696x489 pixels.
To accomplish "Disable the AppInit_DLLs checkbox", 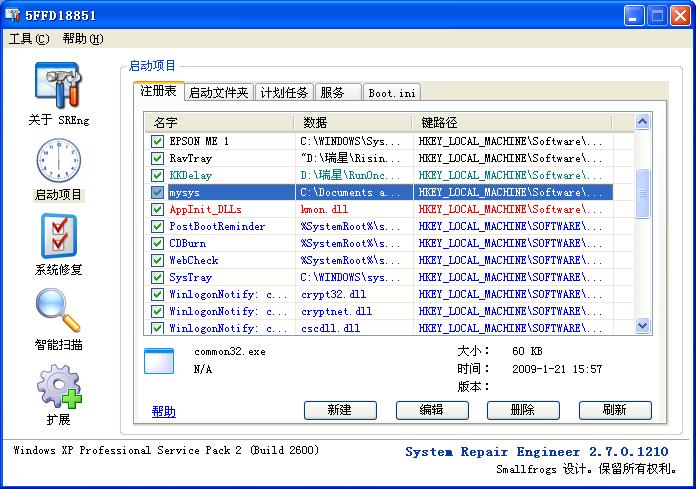I will (x=157, y=209).
